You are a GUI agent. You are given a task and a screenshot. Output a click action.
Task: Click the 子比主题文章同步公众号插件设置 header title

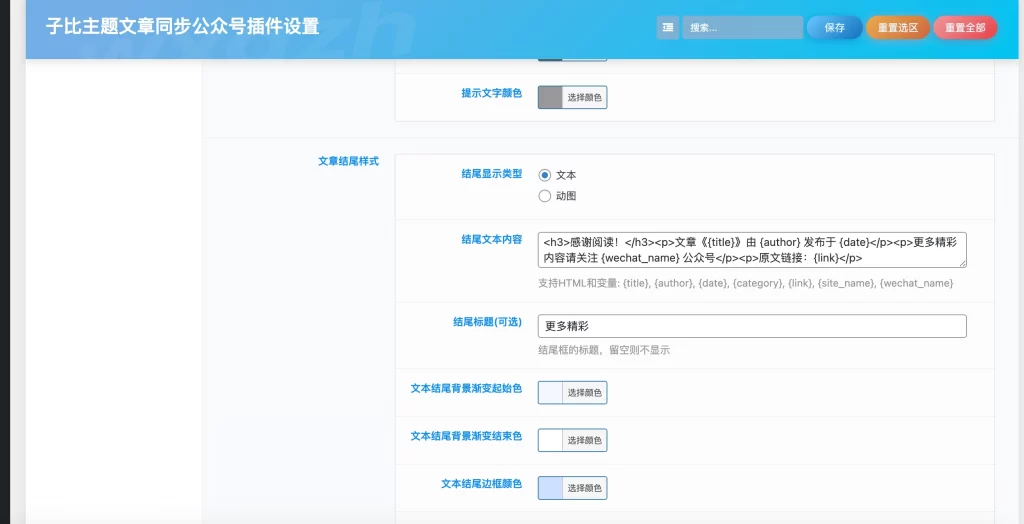183,27
